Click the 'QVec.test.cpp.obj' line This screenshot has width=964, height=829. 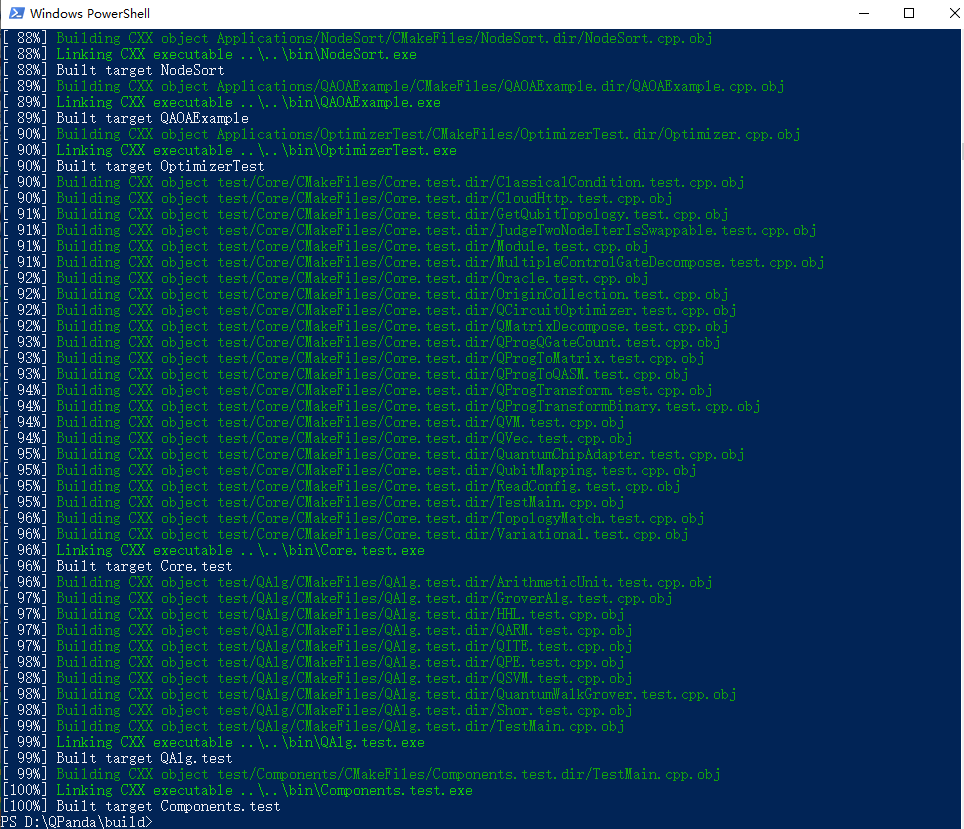(x=317, y=438)
